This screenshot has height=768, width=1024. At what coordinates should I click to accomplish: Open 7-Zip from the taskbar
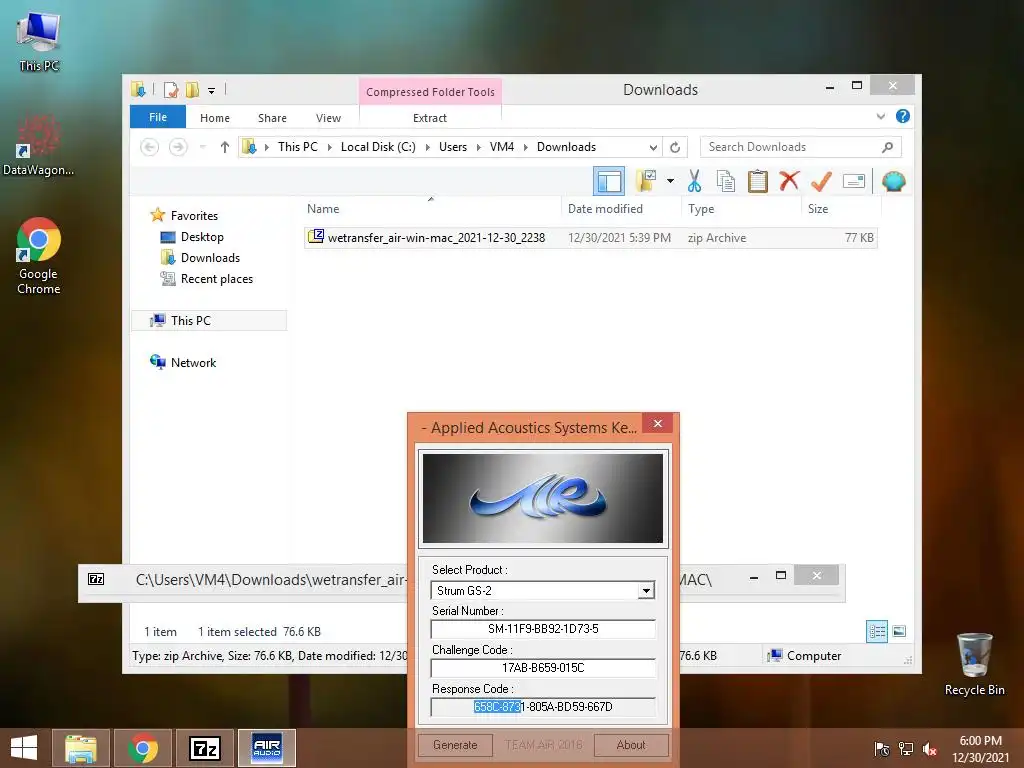(204, 748)
